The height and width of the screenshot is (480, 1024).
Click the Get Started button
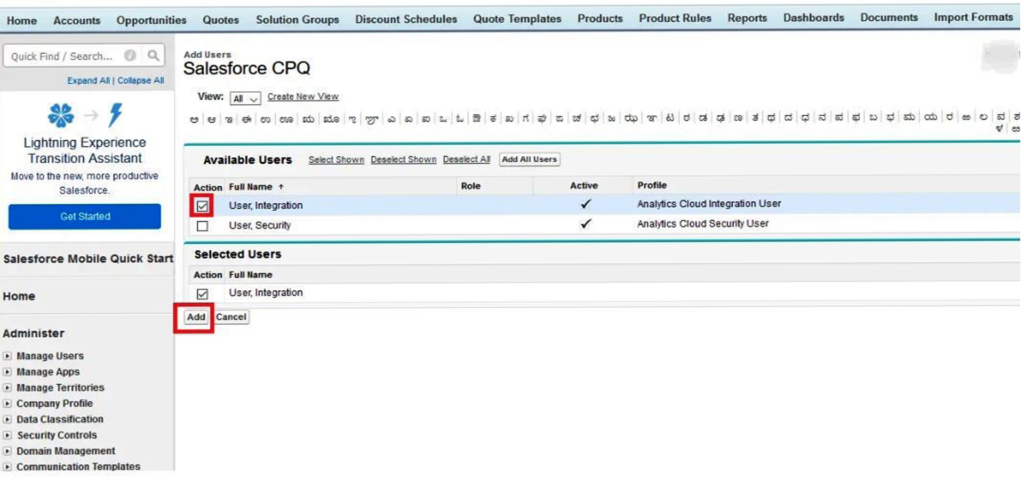pos(85,216)
